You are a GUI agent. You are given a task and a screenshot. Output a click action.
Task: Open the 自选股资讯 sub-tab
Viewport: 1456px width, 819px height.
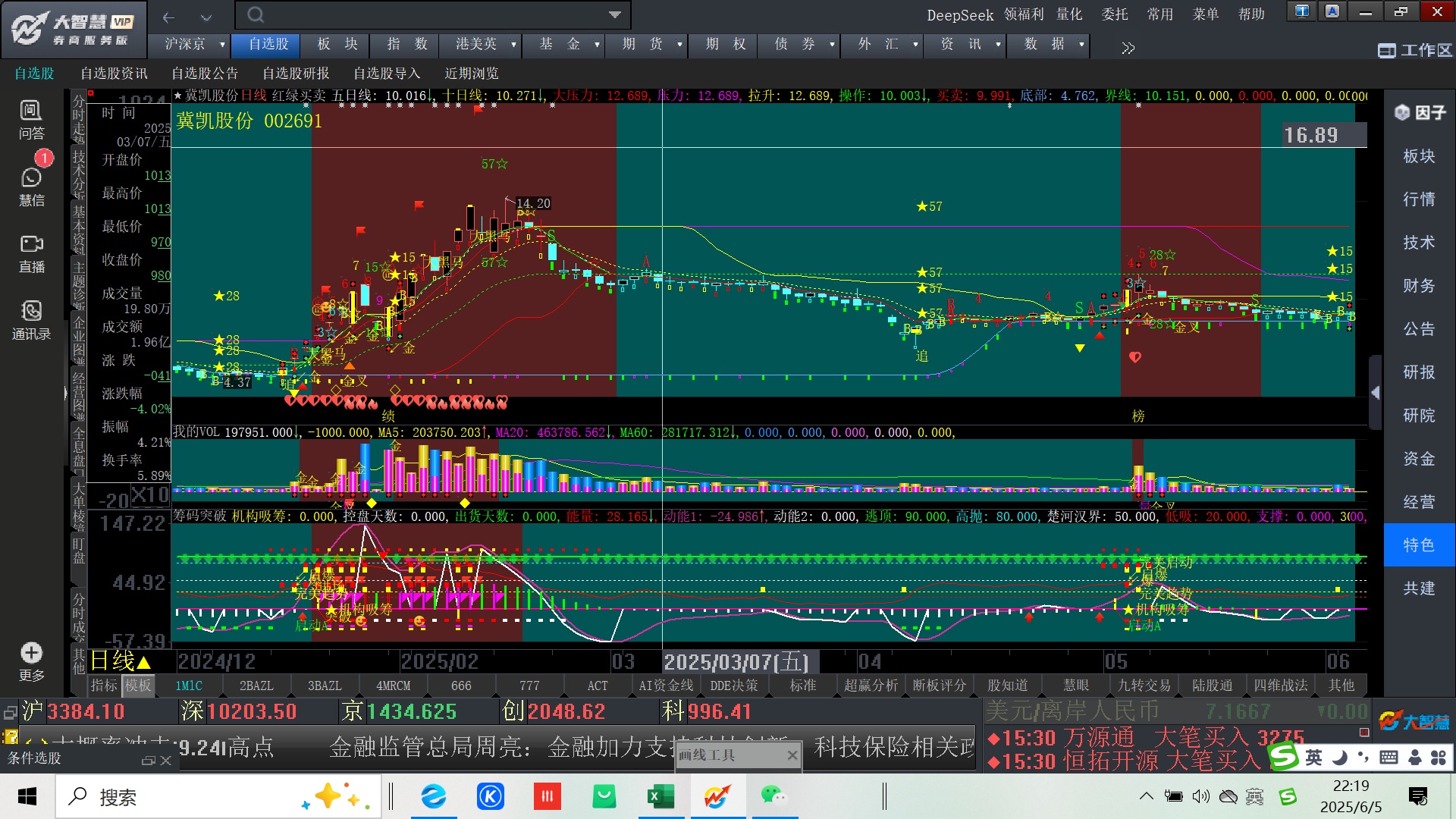click(115, 74)
